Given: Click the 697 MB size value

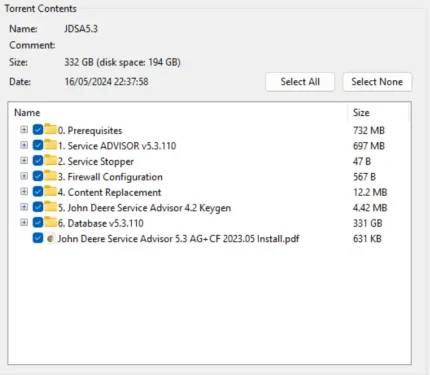Looking at the screenshot, I should click(369, 146).
